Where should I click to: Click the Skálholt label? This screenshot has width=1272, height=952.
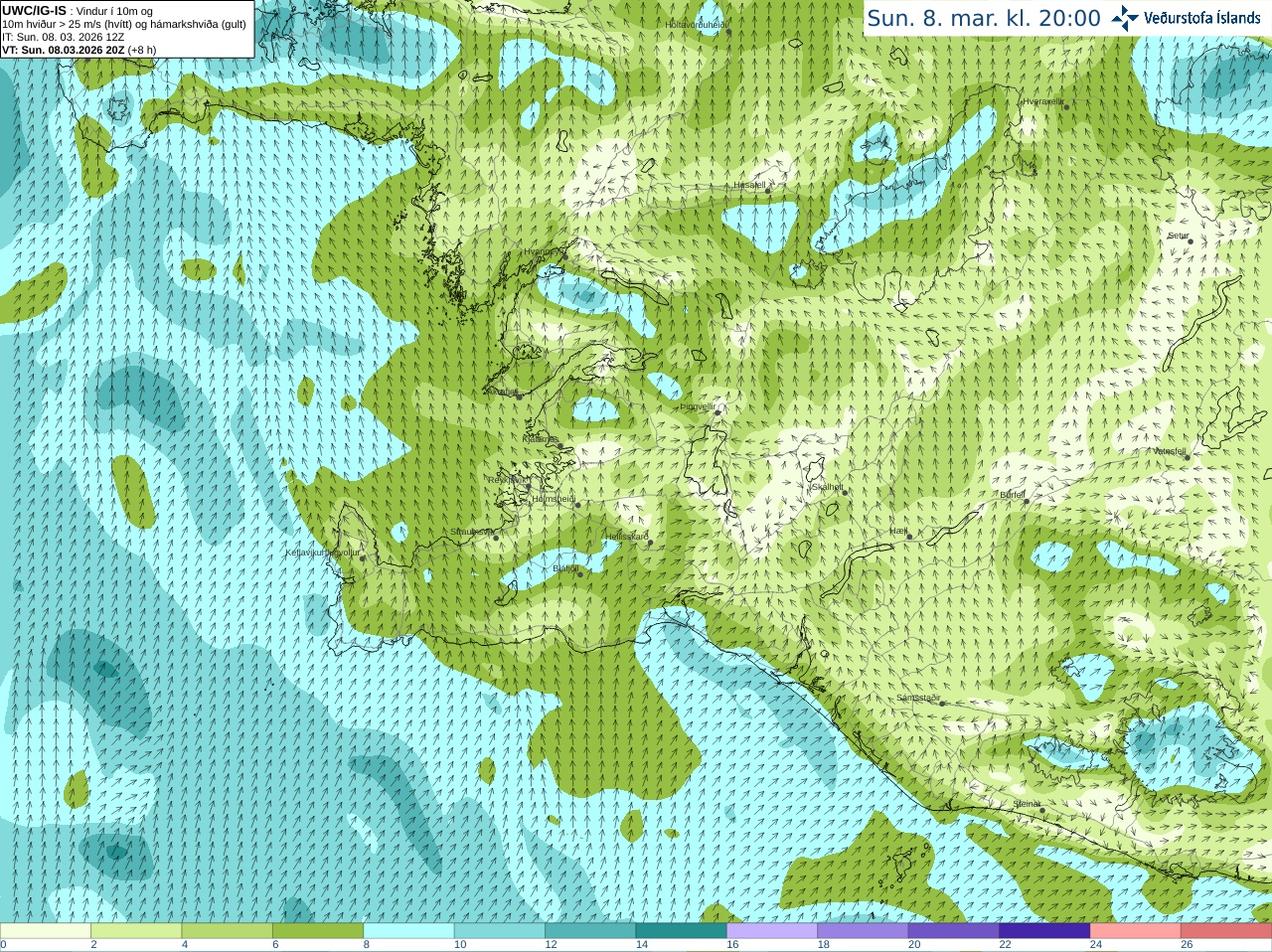coord(828,488)
